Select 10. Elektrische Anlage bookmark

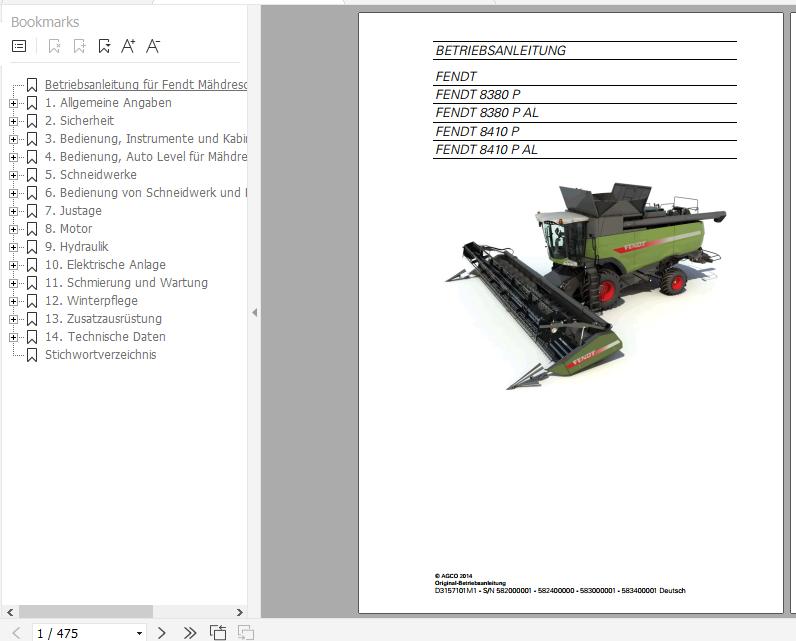pyautogui.click(x=105, y=264)
